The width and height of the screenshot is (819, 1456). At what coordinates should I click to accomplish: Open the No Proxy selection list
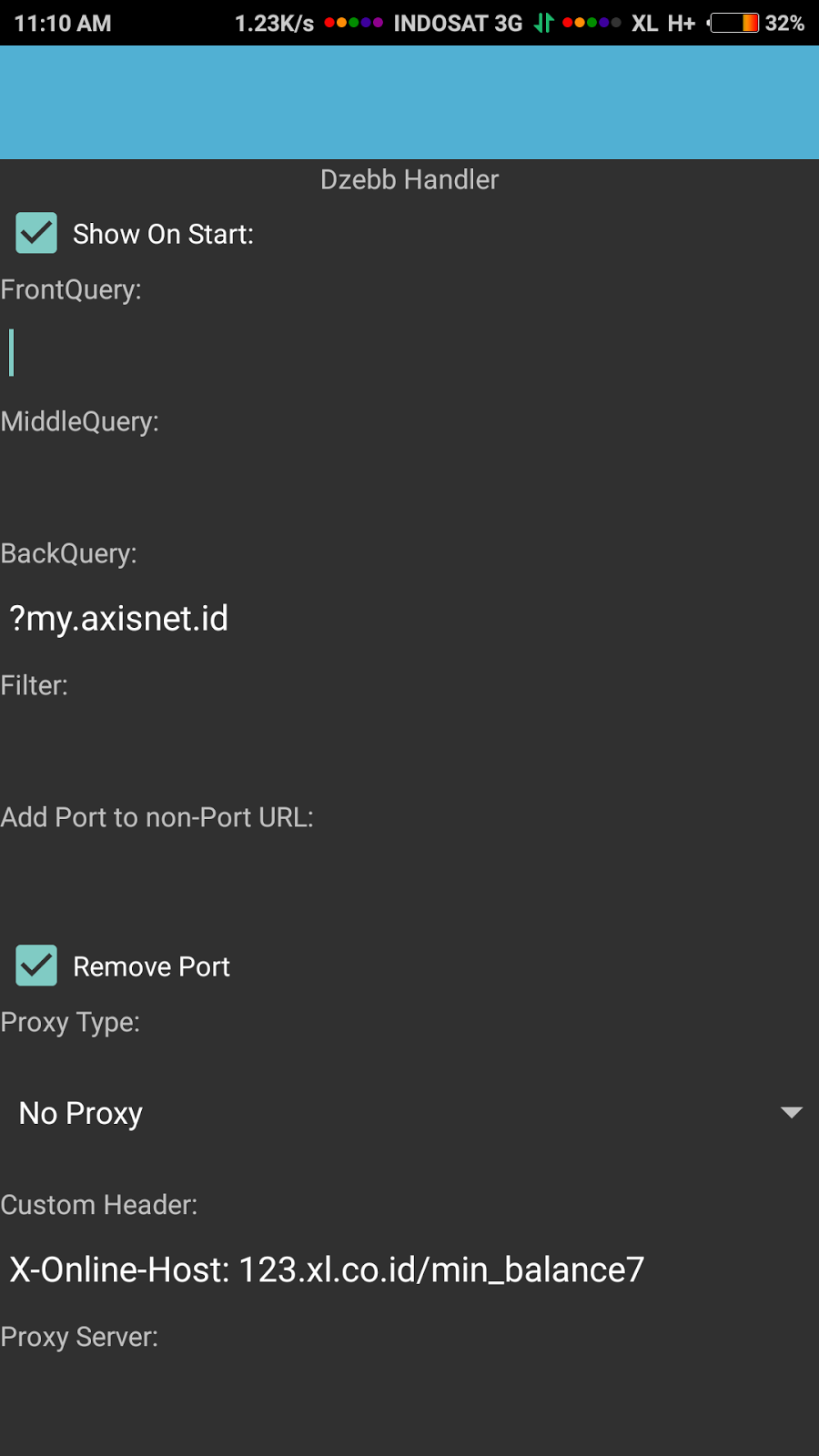[409, 1114]
